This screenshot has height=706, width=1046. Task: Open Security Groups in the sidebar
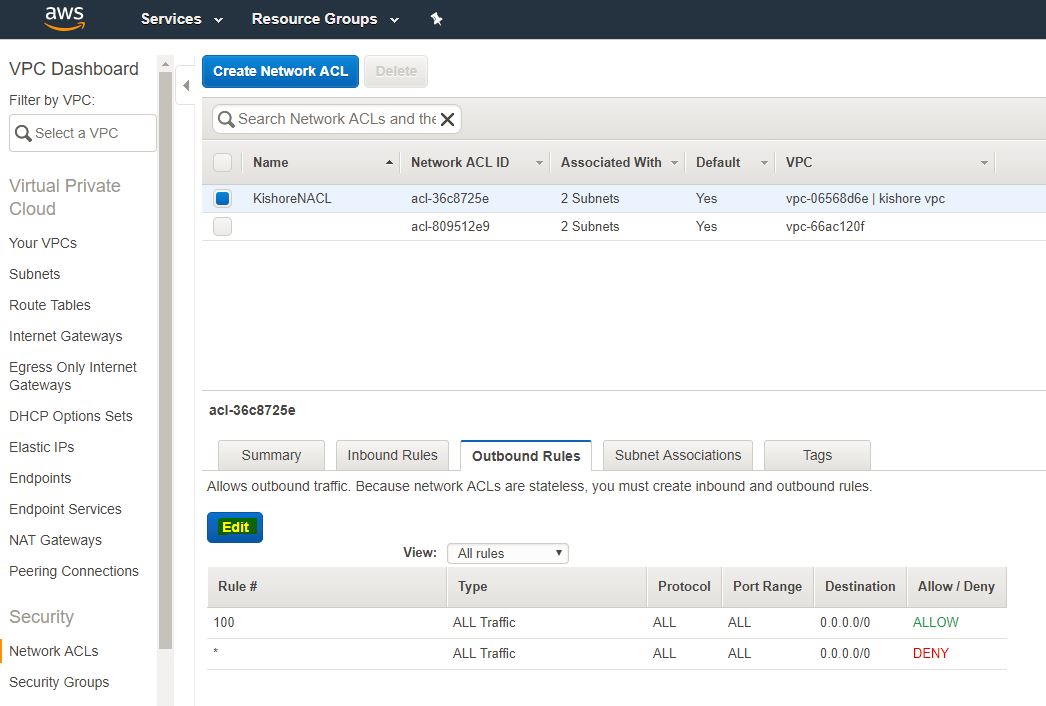pyautogui.click(x=59, y=682)
